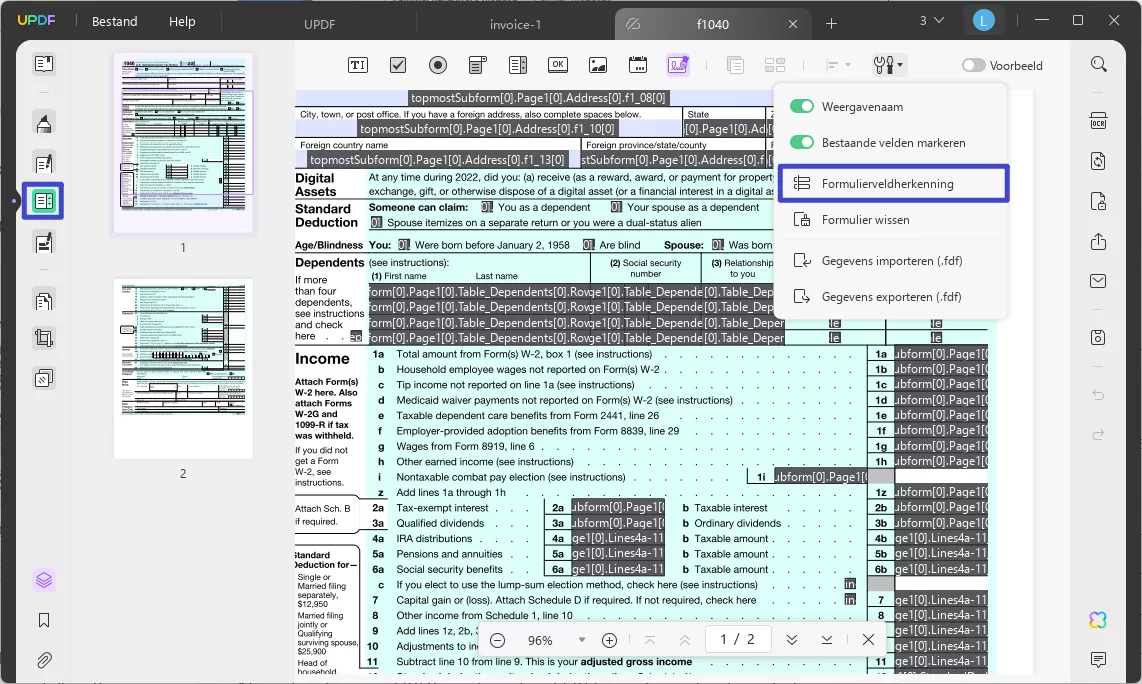
Task: Click the page number field 1 / 2
Action: pyautogui.click(x=738, y=640)
